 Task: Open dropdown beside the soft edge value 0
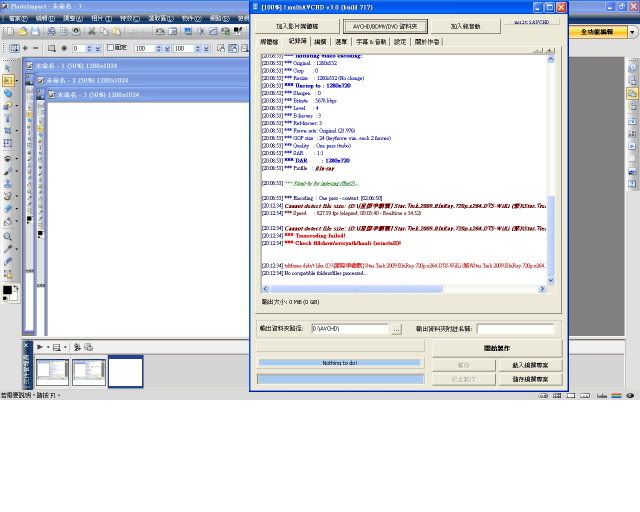tap(98, 49)
